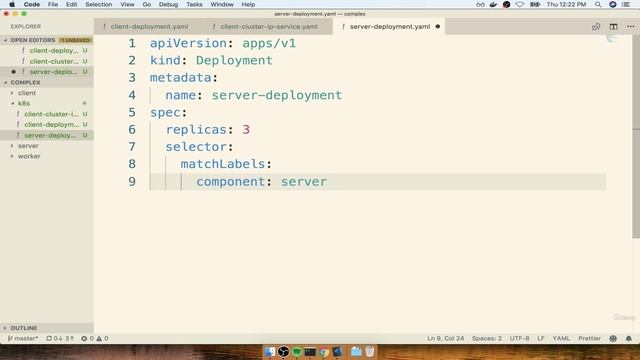The width and height of the screenshot is (640, 360).
Task: Open the Trash in the Dock
Action: click(370, 351)
